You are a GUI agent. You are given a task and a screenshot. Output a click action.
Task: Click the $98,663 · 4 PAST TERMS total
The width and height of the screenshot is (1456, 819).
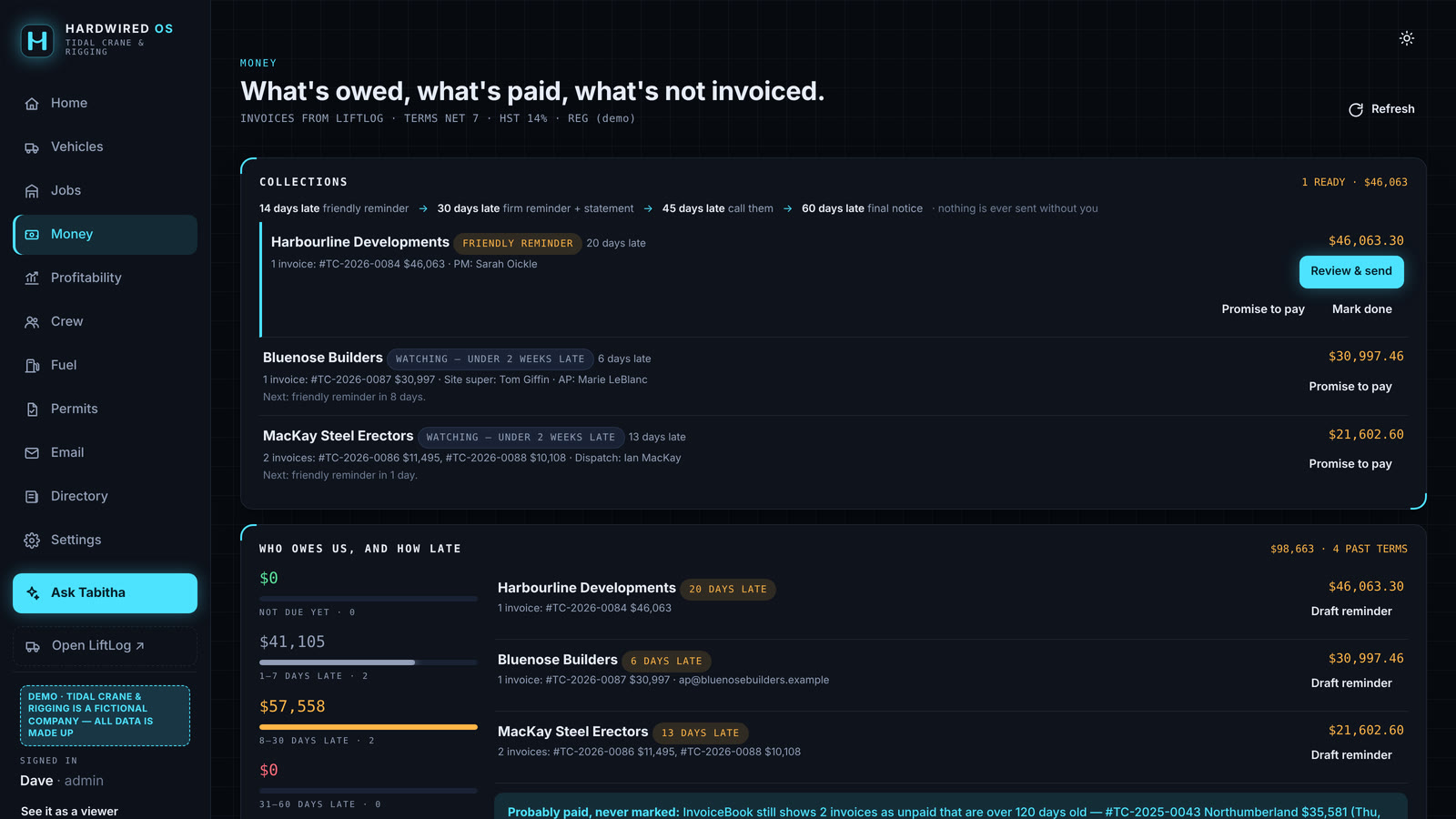click(1339, 550)
